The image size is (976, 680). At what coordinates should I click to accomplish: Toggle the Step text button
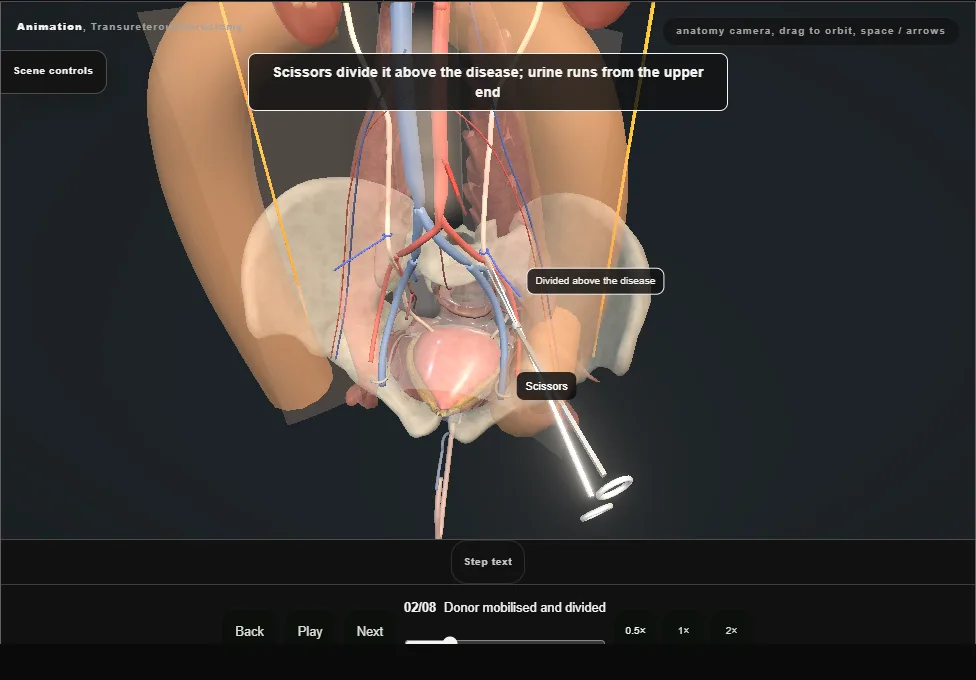[x=488, y=562]
